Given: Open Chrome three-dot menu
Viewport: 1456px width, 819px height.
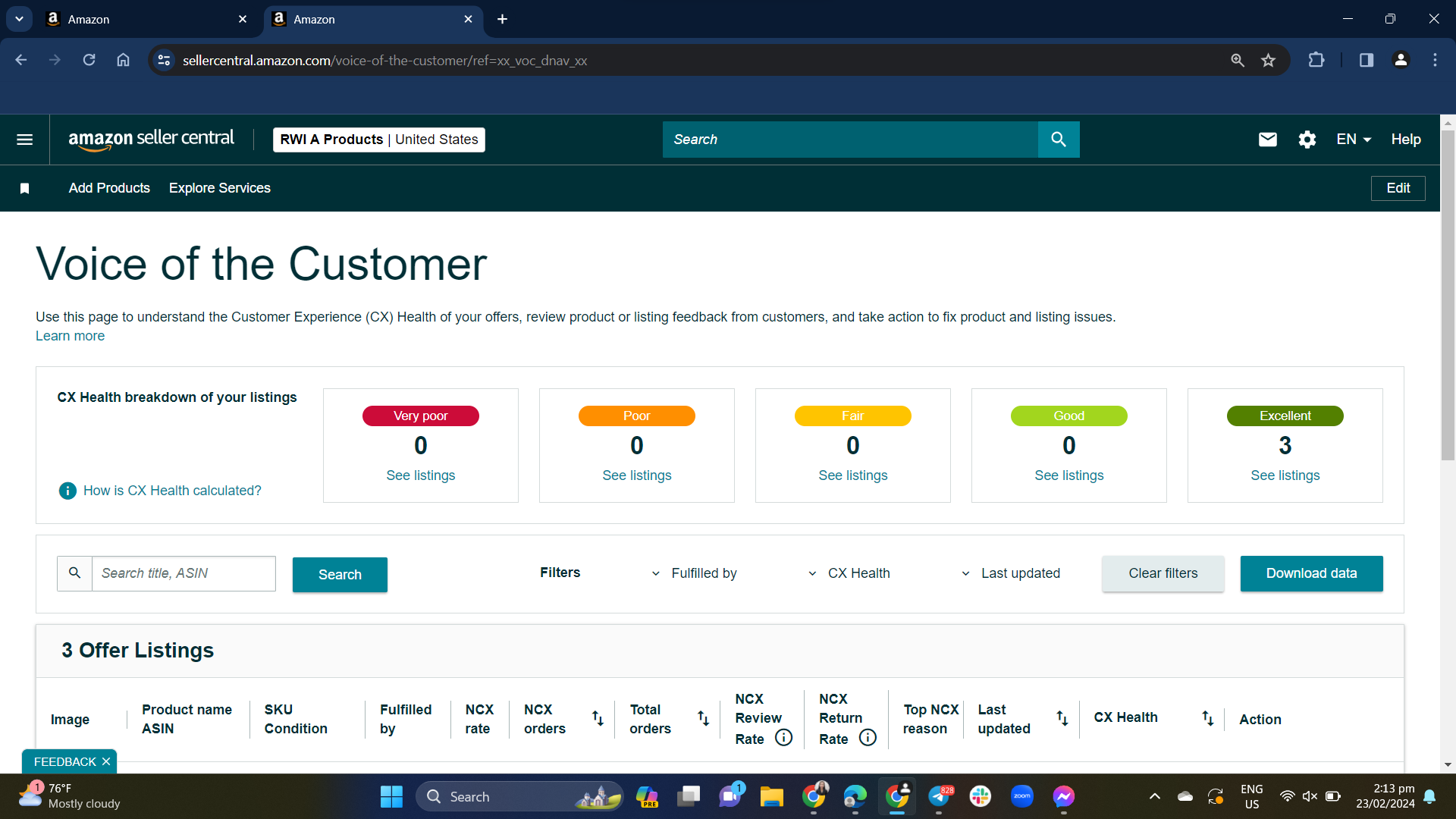Looking at the screenshot, I should pos(1435,60).
